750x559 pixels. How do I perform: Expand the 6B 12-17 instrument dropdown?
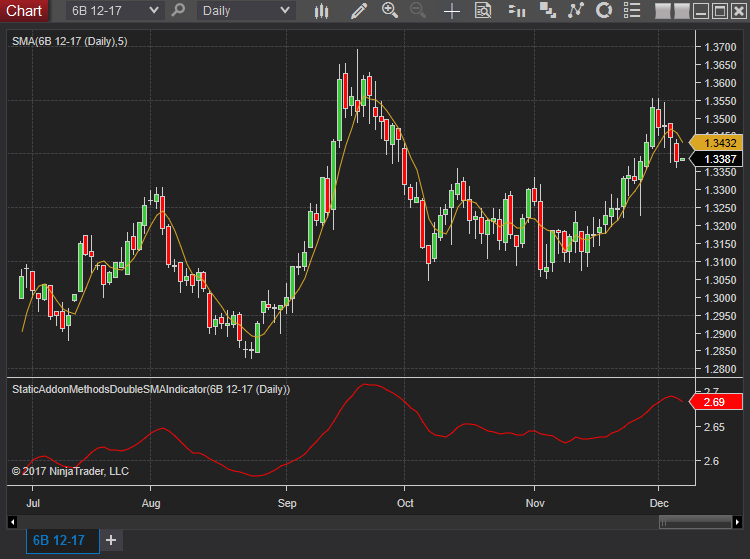(x=153, y=11)
